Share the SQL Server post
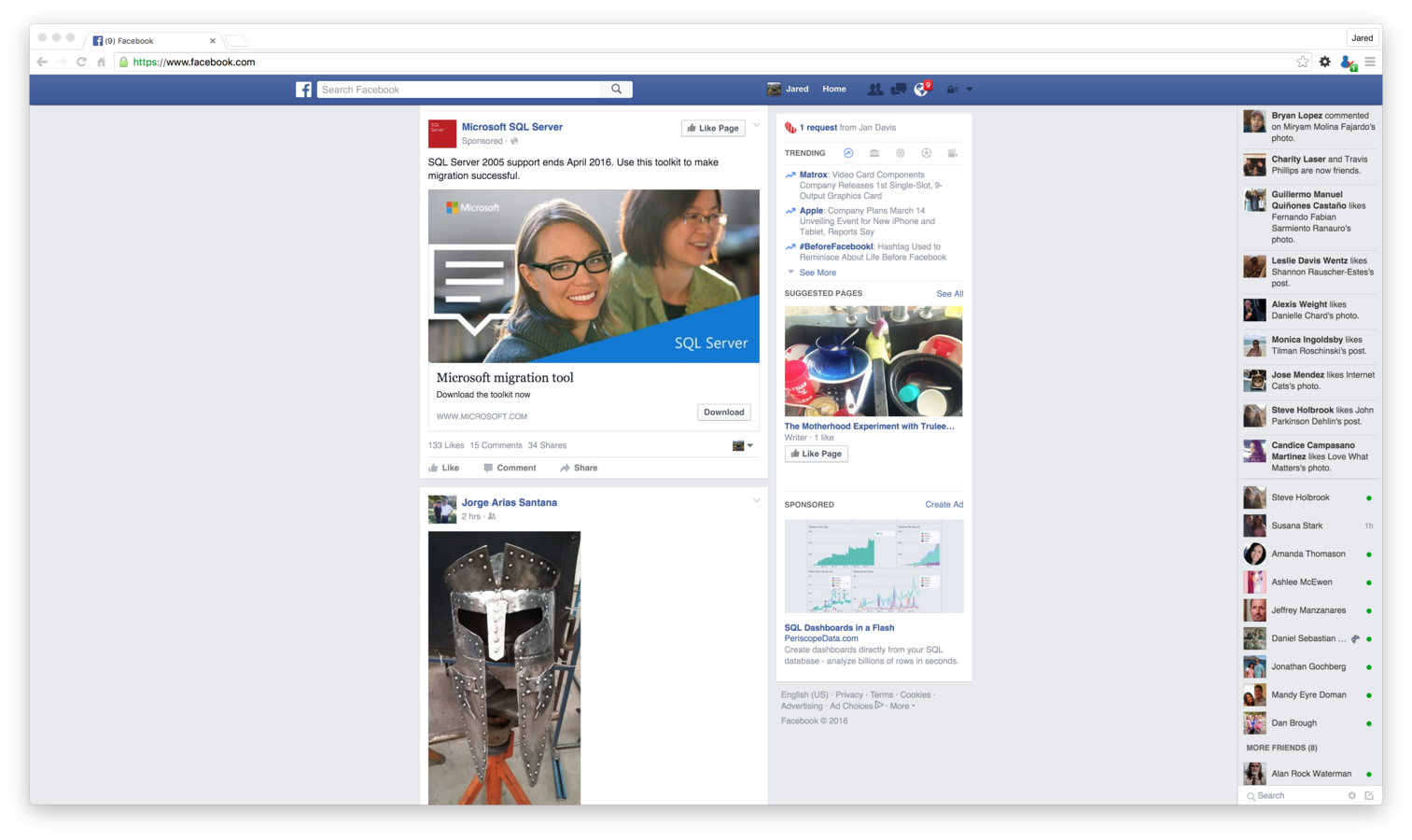1412x840 pixels. tap(579, 469)
